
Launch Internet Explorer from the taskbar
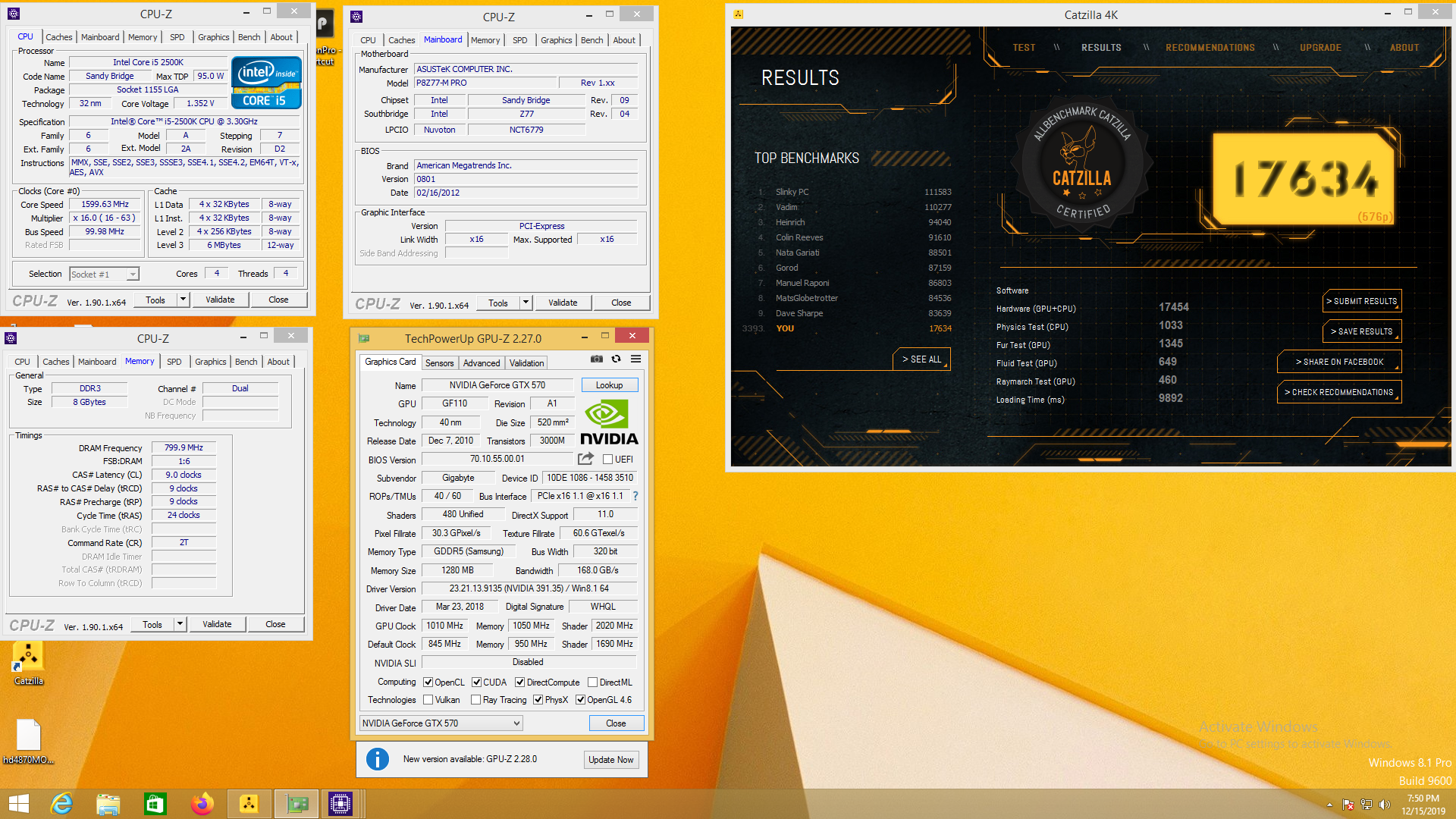61,804
